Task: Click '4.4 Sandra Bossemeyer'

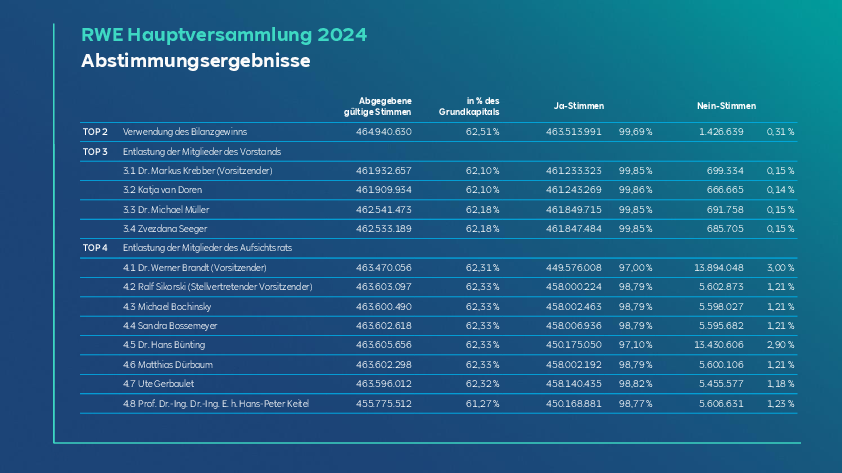Action: (170, 326)
